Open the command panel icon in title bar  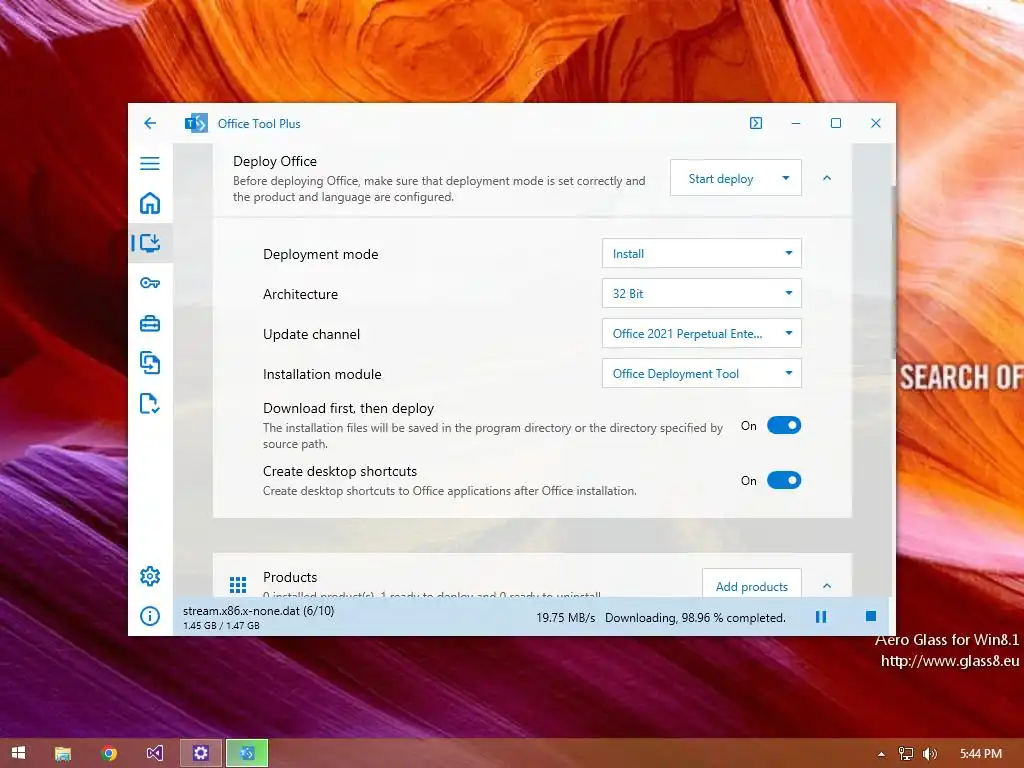[756, 123]
